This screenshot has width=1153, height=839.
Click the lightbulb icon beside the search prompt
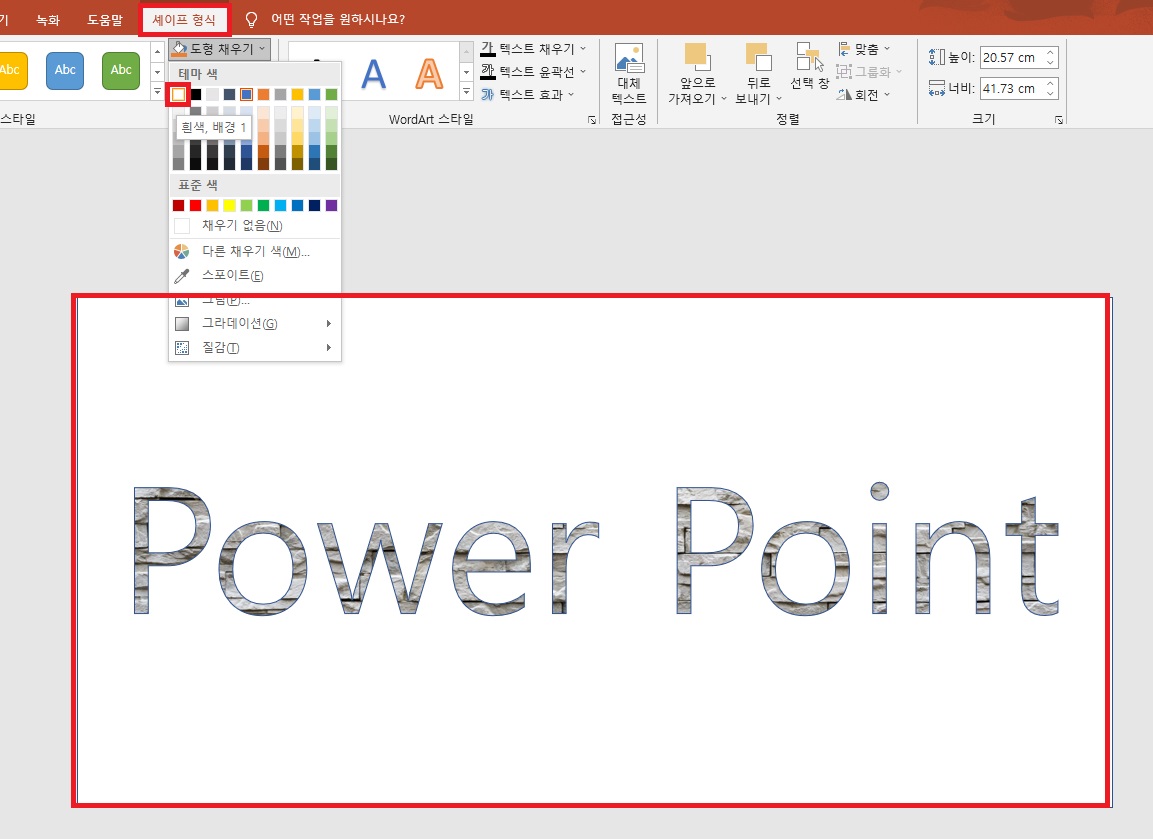(x=251, y=19)
